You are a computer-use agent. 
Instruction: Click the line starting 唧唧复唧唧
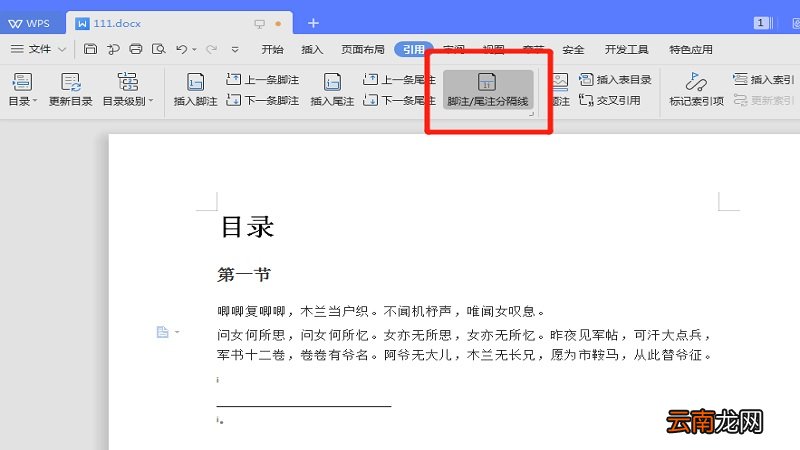381,311
